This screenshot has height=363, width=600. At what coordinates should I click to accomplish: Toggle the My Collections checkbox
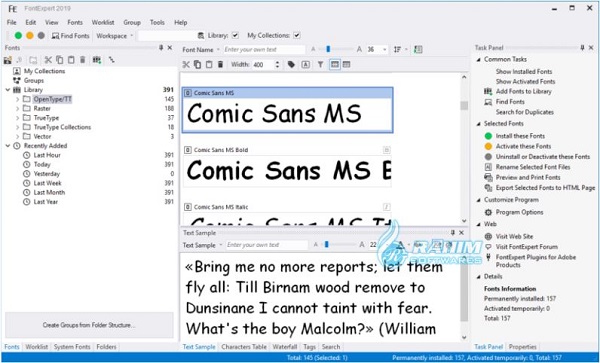pyautogui.click(x=297, y=36)
